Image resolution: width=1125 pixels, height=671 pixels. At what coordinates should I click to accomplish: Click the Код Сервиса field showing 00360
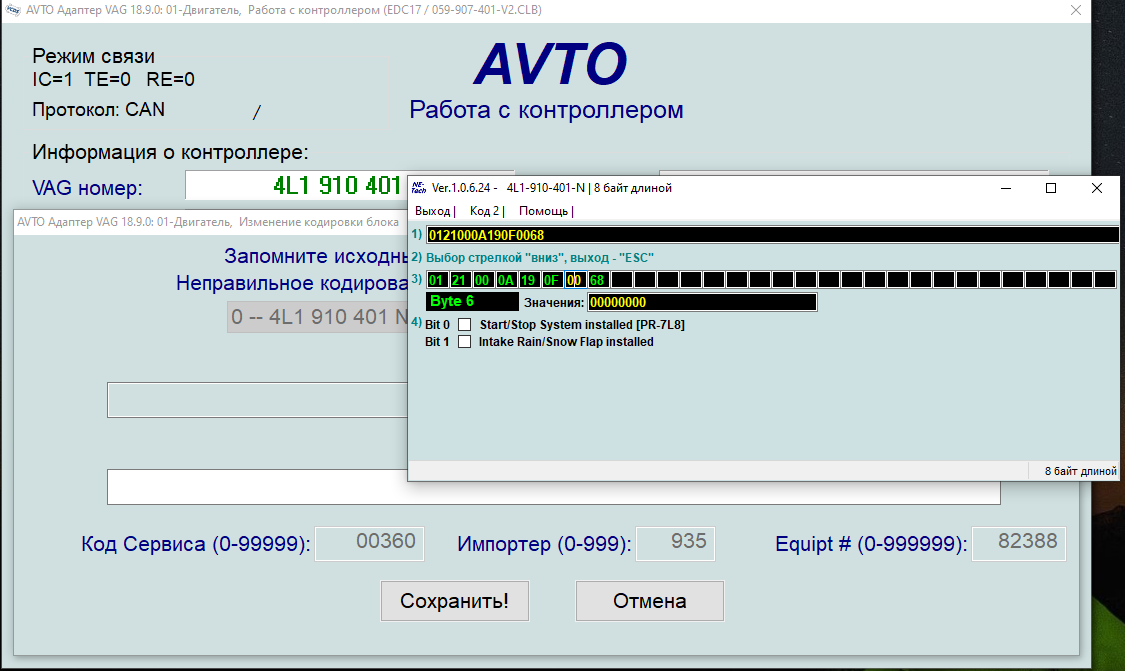pos(370,543)
